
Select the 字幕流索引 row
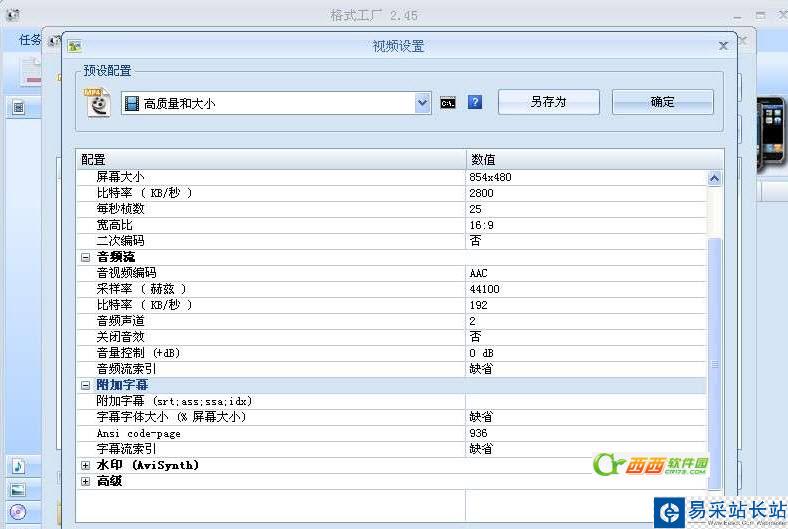(x=391, y=450)
